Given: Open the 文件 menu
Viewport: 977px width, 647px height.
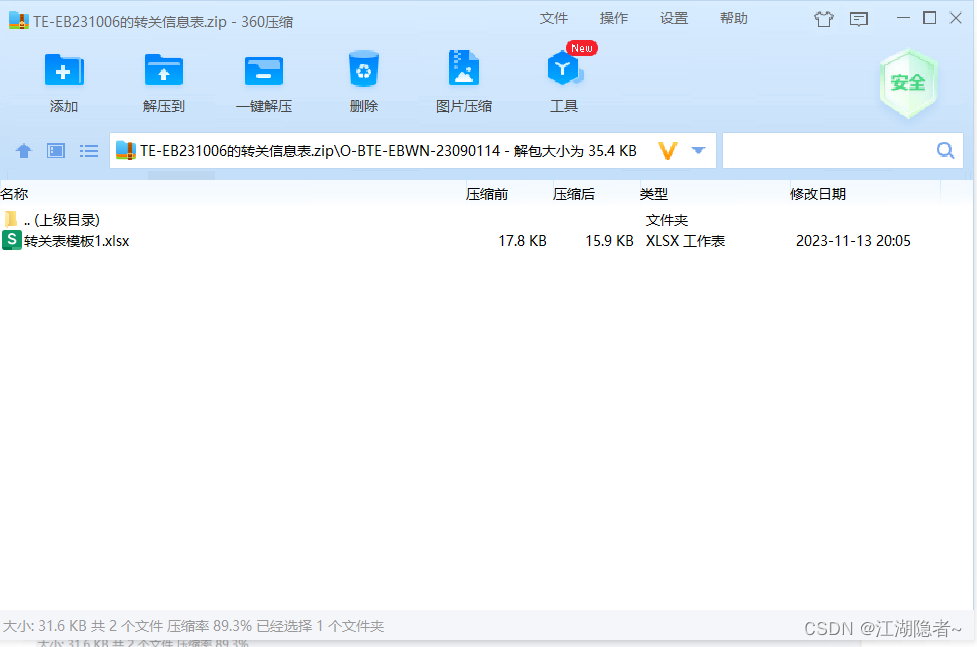Looking at the screenshot, I should (553, 19).
